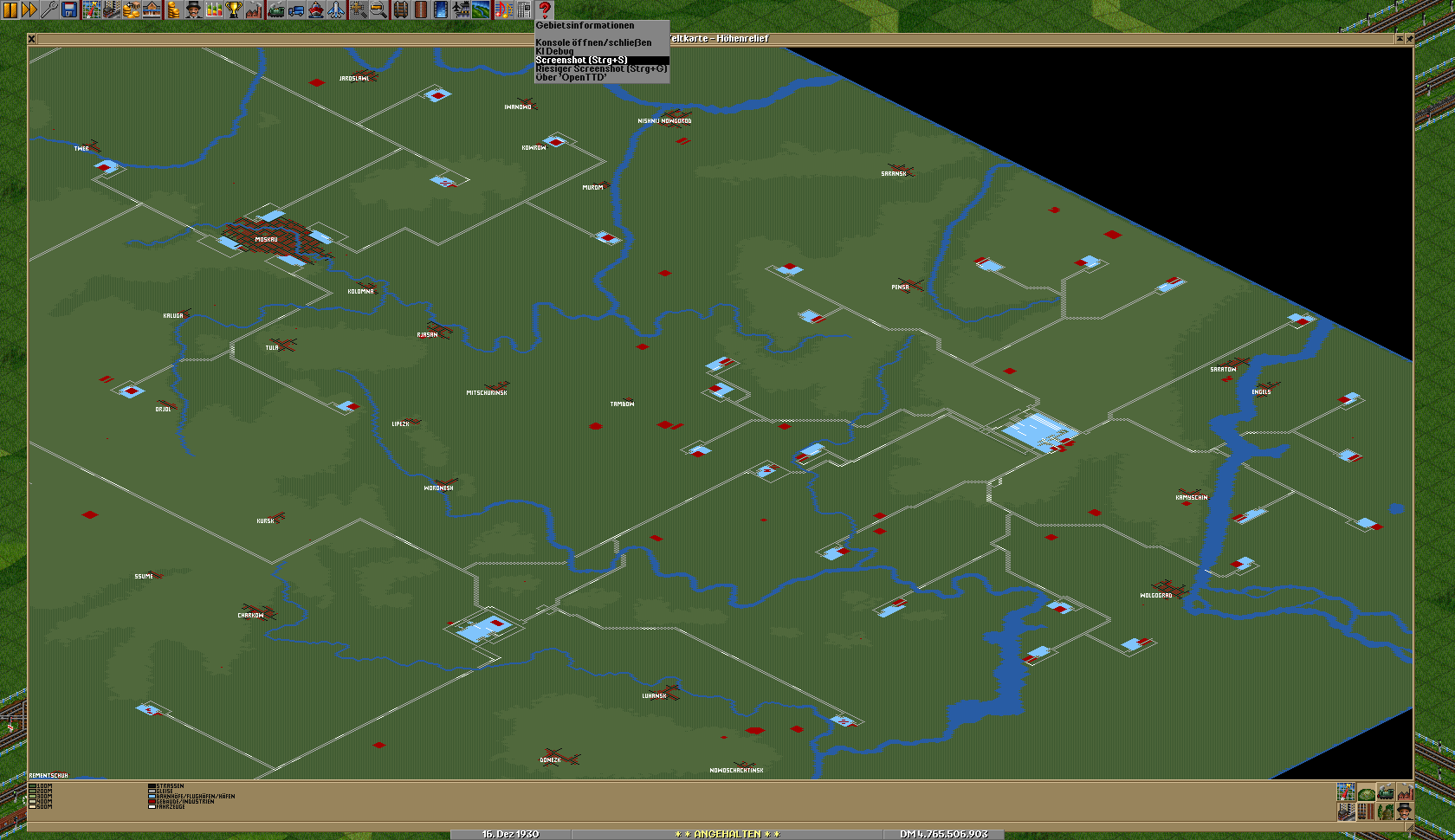Image resolution: width=1455 pixels, height=840 pixels.
Task: Switch minimap to industries view (factory icon)
Action: tap(1405, 792)
